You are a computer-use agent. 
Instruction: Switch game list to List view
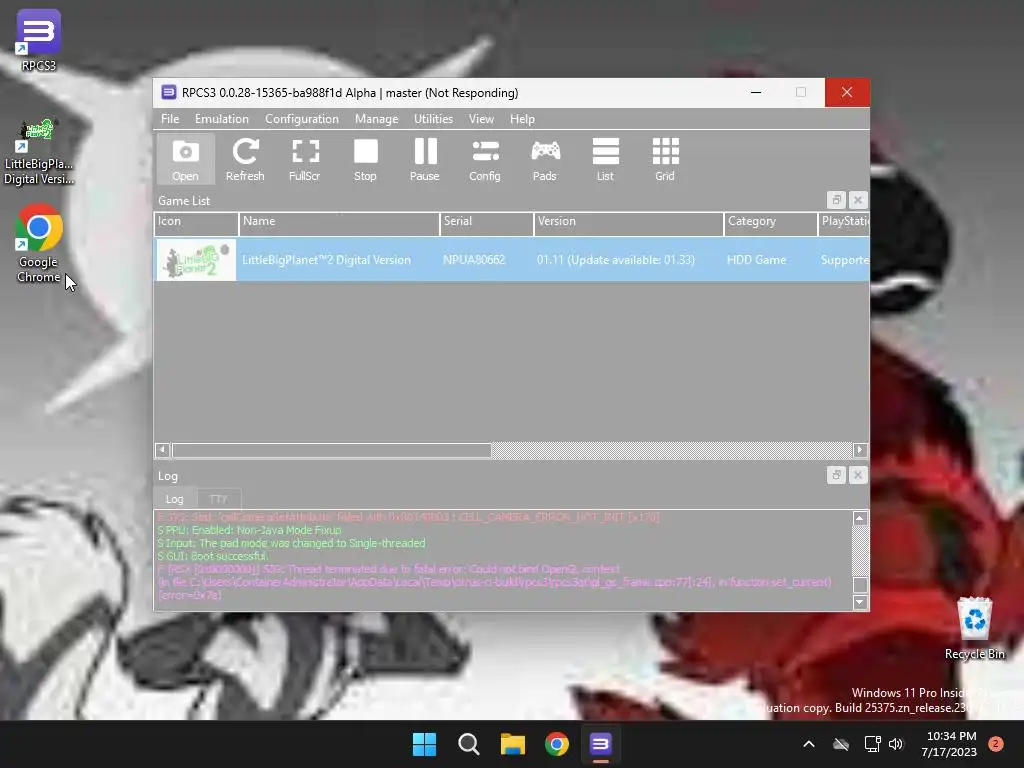point(605,160)
